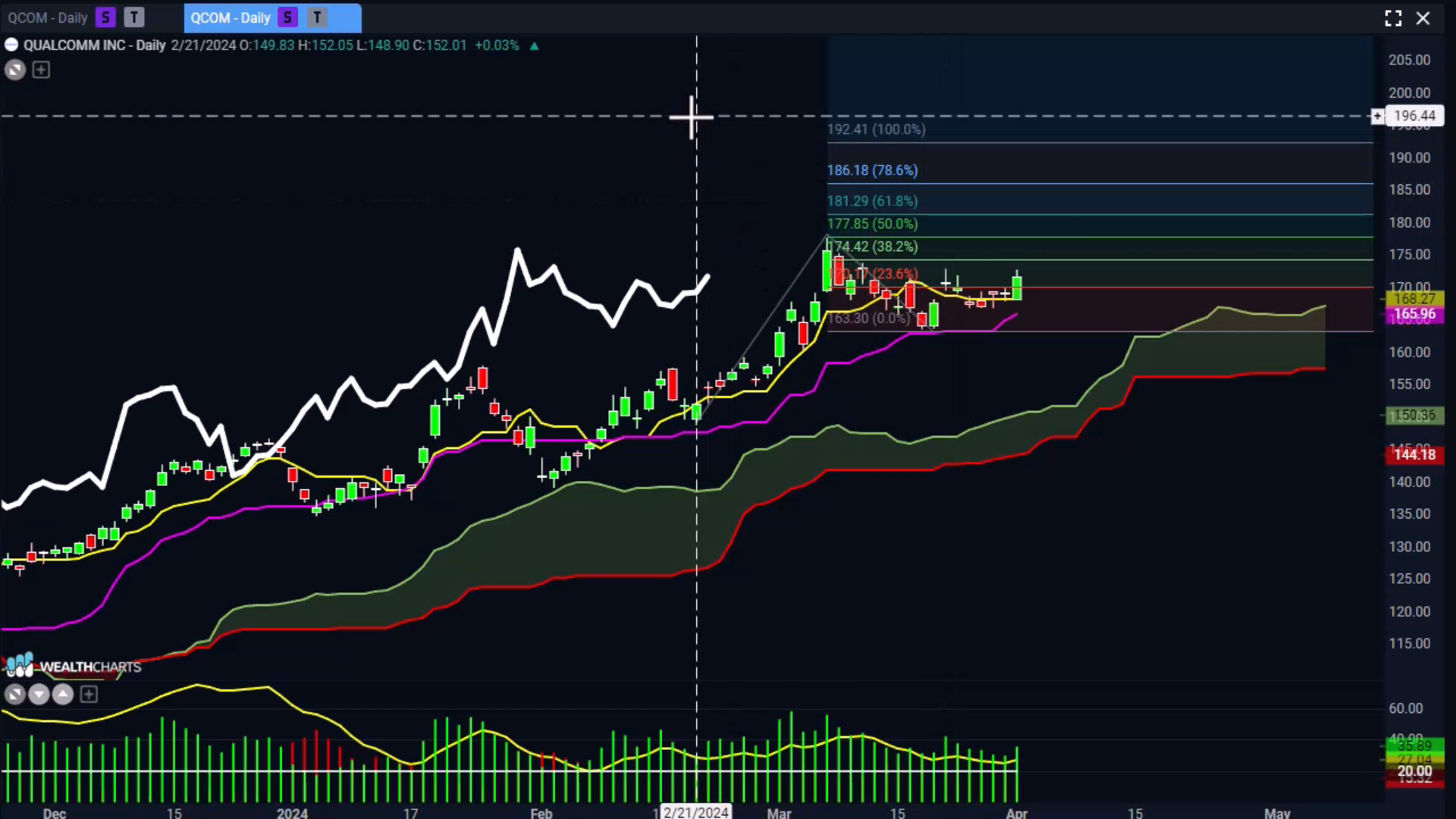The image size is (1456, 819).
Task: Click the Apr label on the date axis
Action: point(1016,812)
